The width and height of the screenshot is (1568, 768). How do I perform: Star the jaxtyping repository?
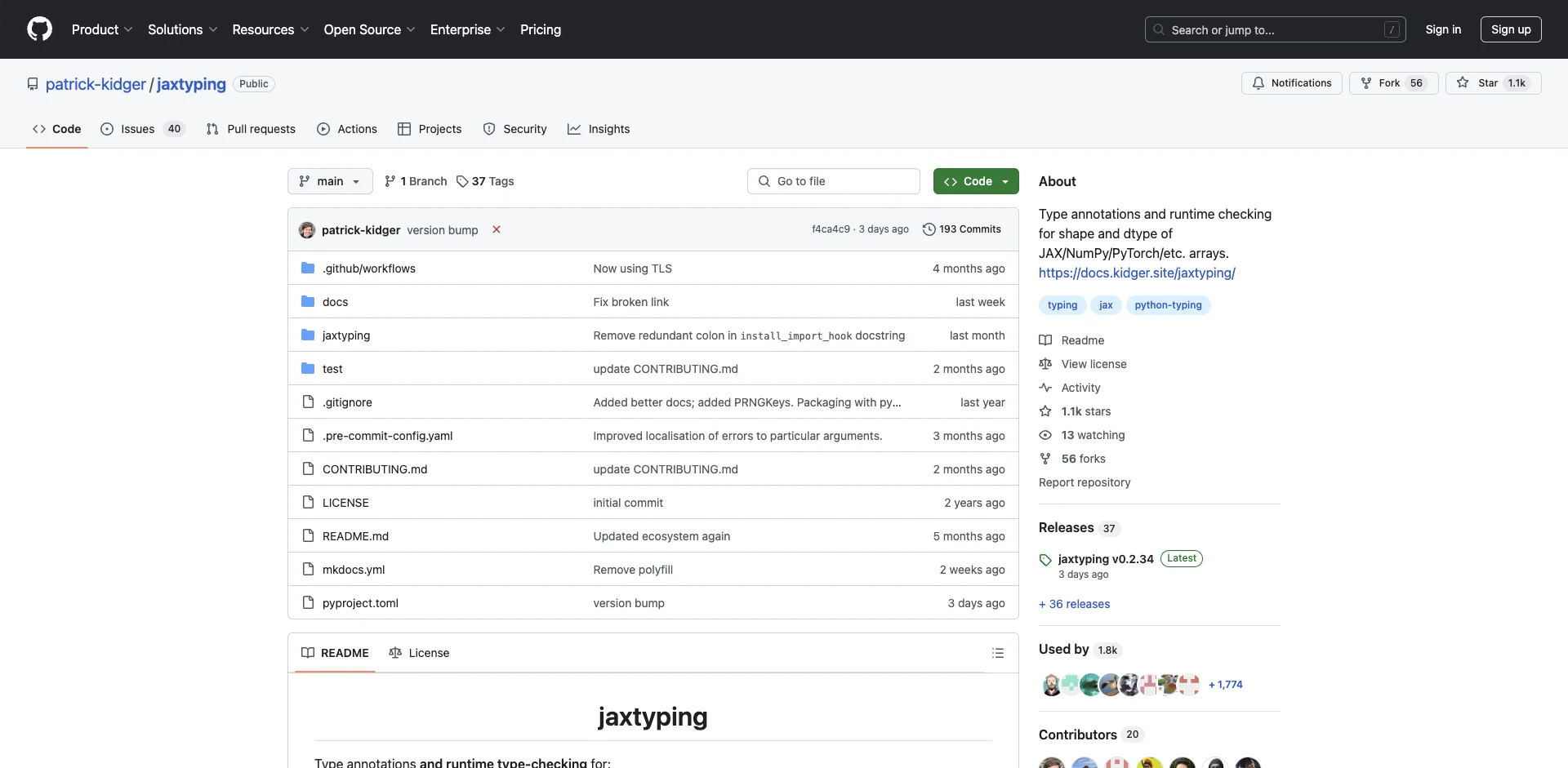coord(1493,83)
